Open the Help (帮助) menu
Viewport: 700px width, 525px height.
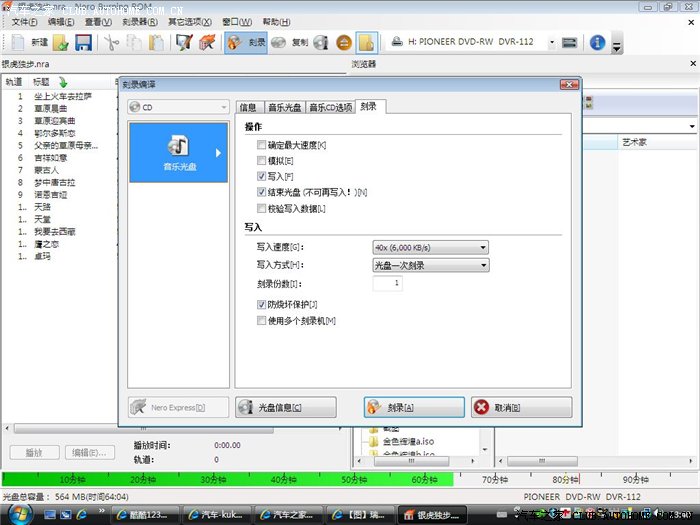pos(276,22)
